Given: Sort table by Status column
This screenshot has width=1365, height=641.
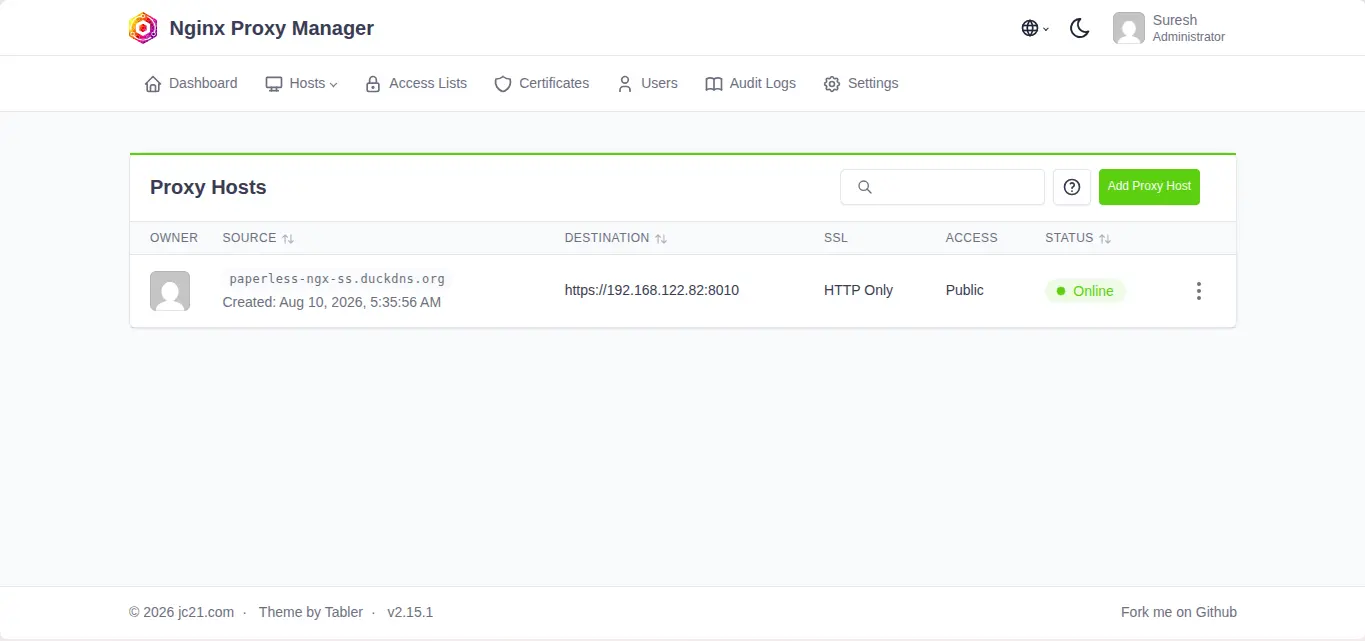Looking at the screenshot, I should click(1078, 238).
